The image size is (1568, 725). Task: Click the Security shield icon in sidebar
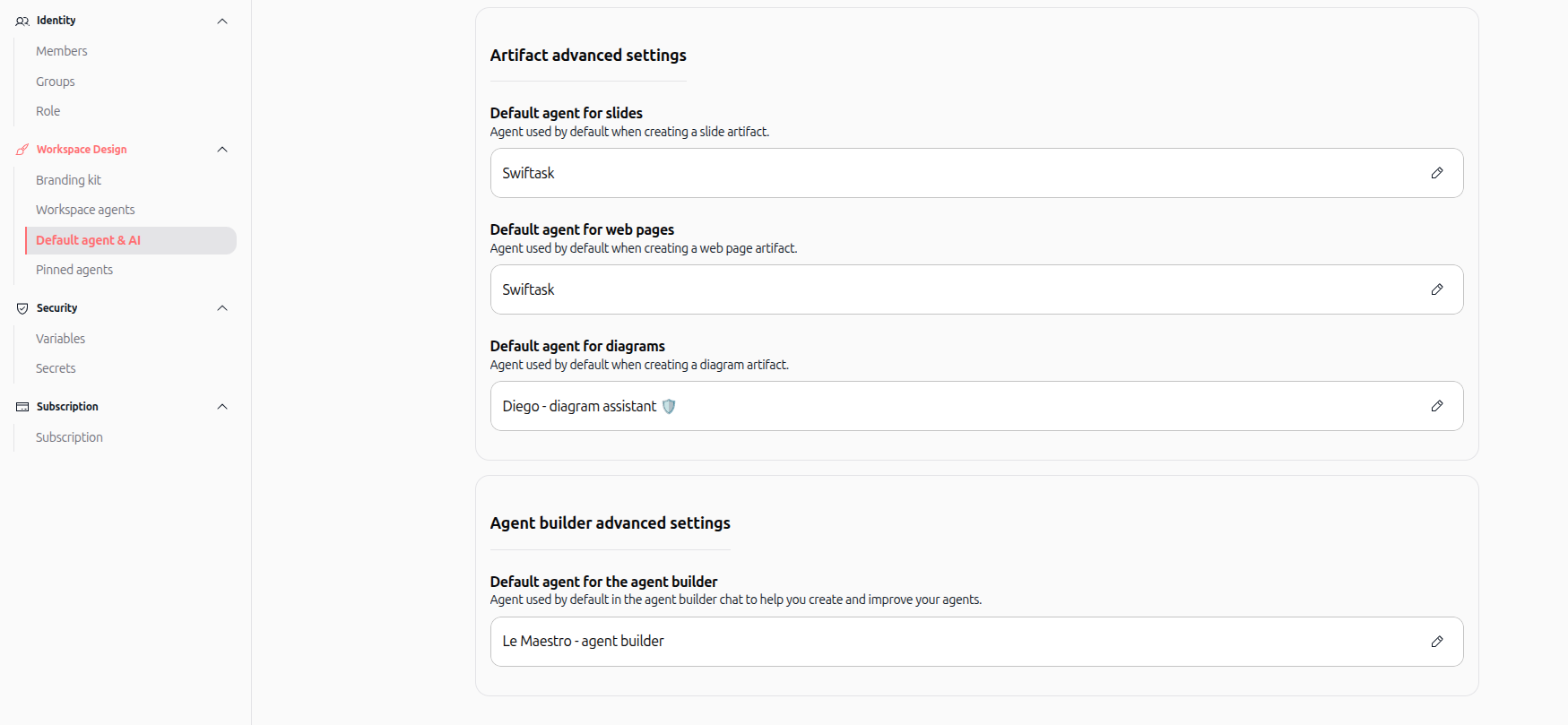pos(22,308)
